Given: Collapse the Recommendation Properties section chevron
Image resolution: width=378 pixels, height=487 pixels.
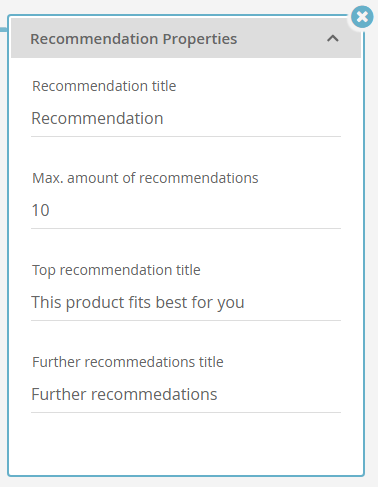Looking at the screenshot, I should pos(333,39).
